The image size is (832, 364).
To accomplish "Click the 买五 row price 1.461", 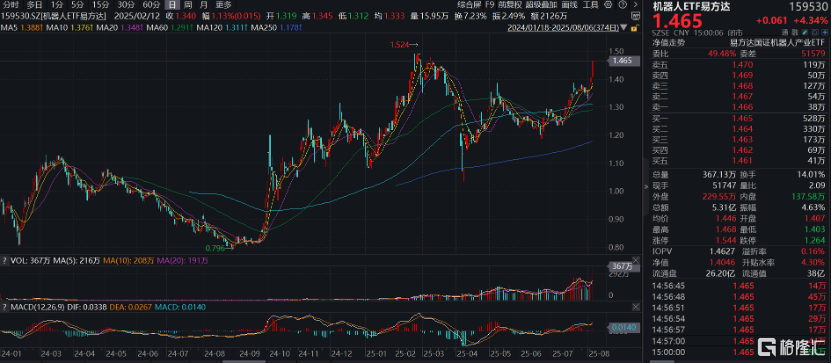I will pos(742,160).
